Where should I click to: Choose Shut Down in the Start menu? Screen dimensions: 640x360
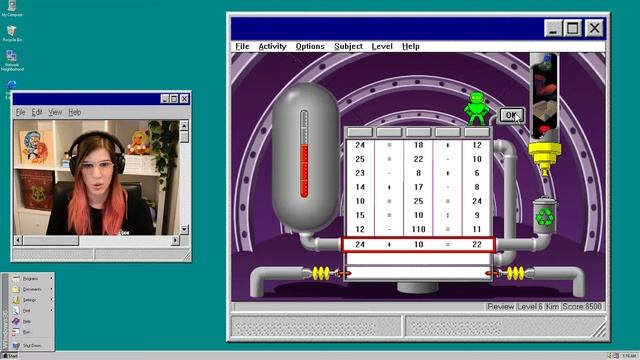(x=32, y=345)
